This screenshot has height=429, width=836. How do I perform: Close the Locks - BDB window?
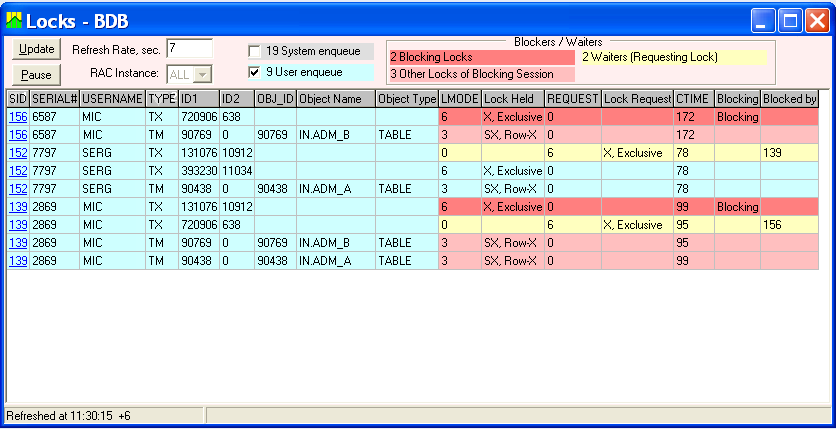[817, 21]
